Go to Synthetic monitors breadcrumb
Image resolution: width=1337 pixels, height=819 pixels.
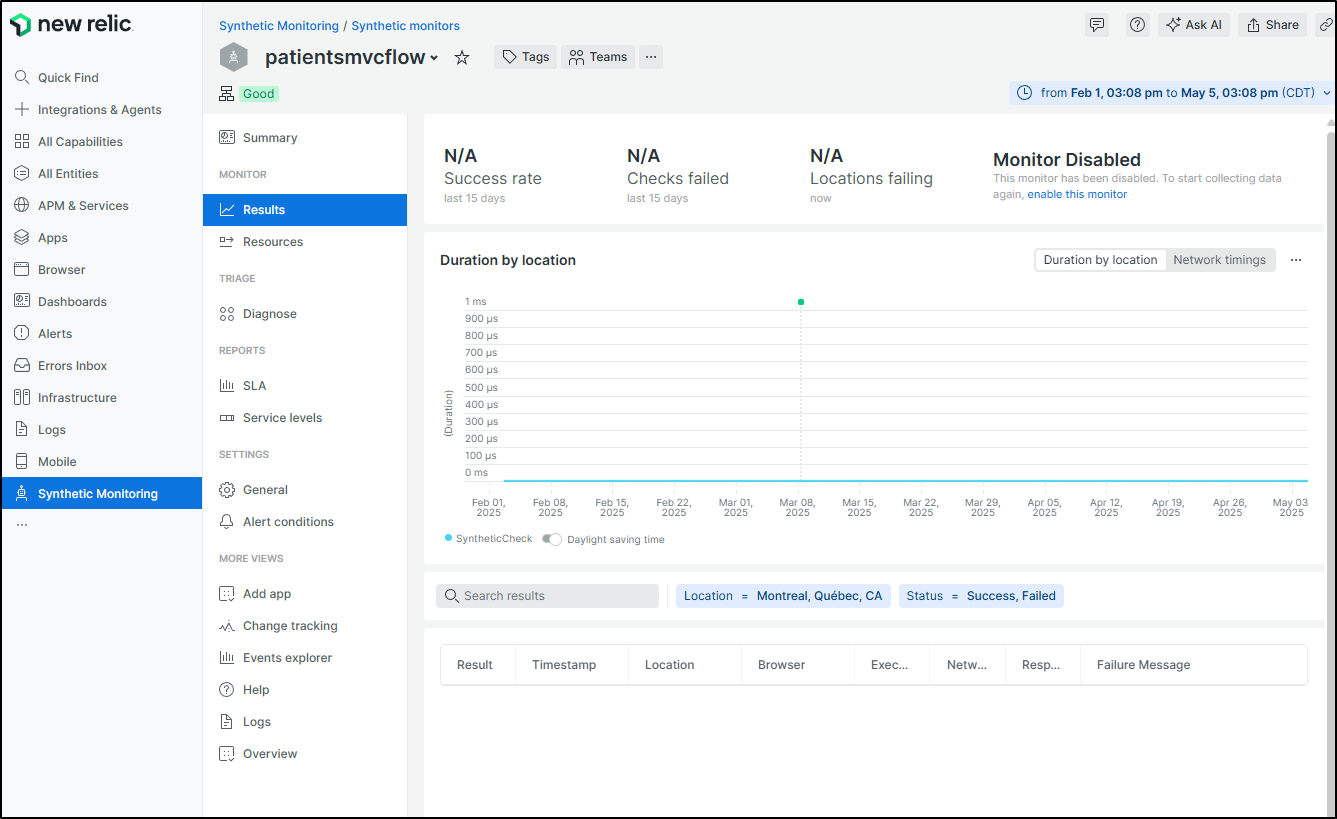pos(406,25)
